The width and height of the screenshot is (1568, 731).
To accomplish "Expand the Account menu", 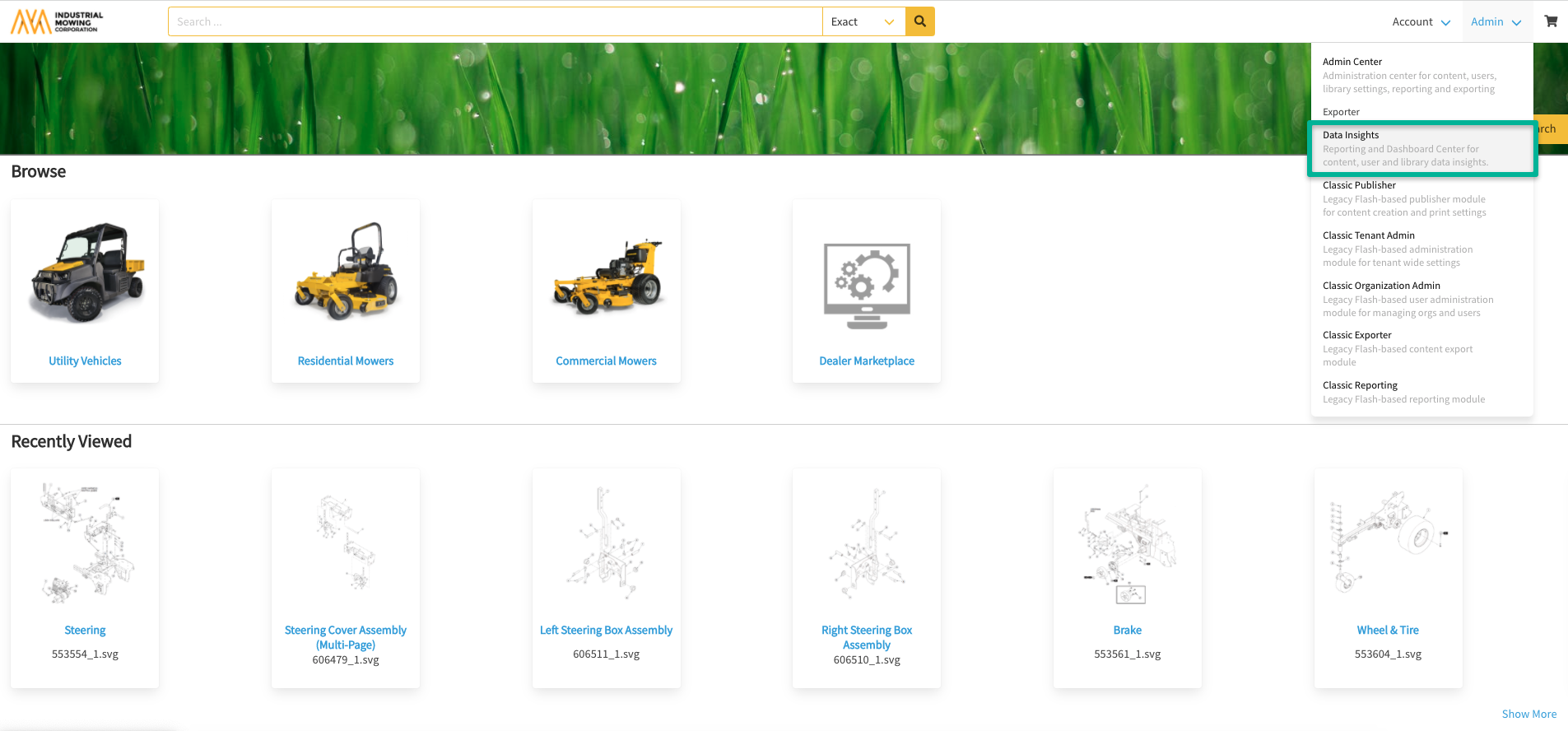I will click(1421, 22).
